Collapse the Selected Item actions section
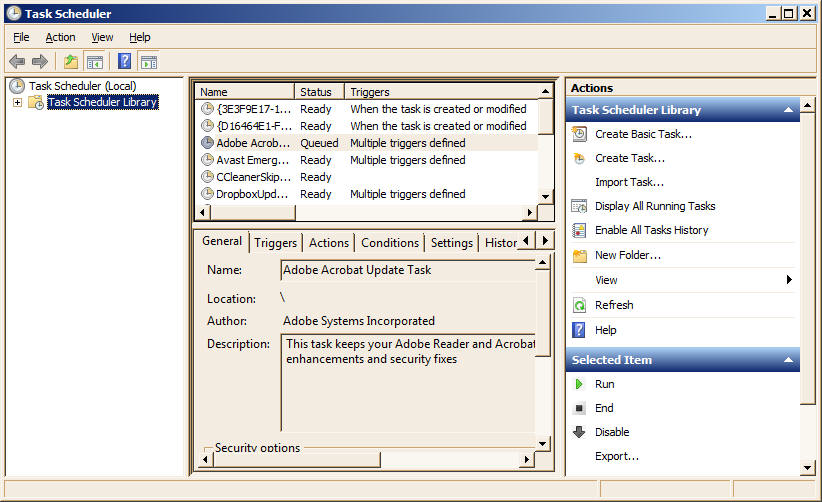Screen dimensions: 822x502 788,360
